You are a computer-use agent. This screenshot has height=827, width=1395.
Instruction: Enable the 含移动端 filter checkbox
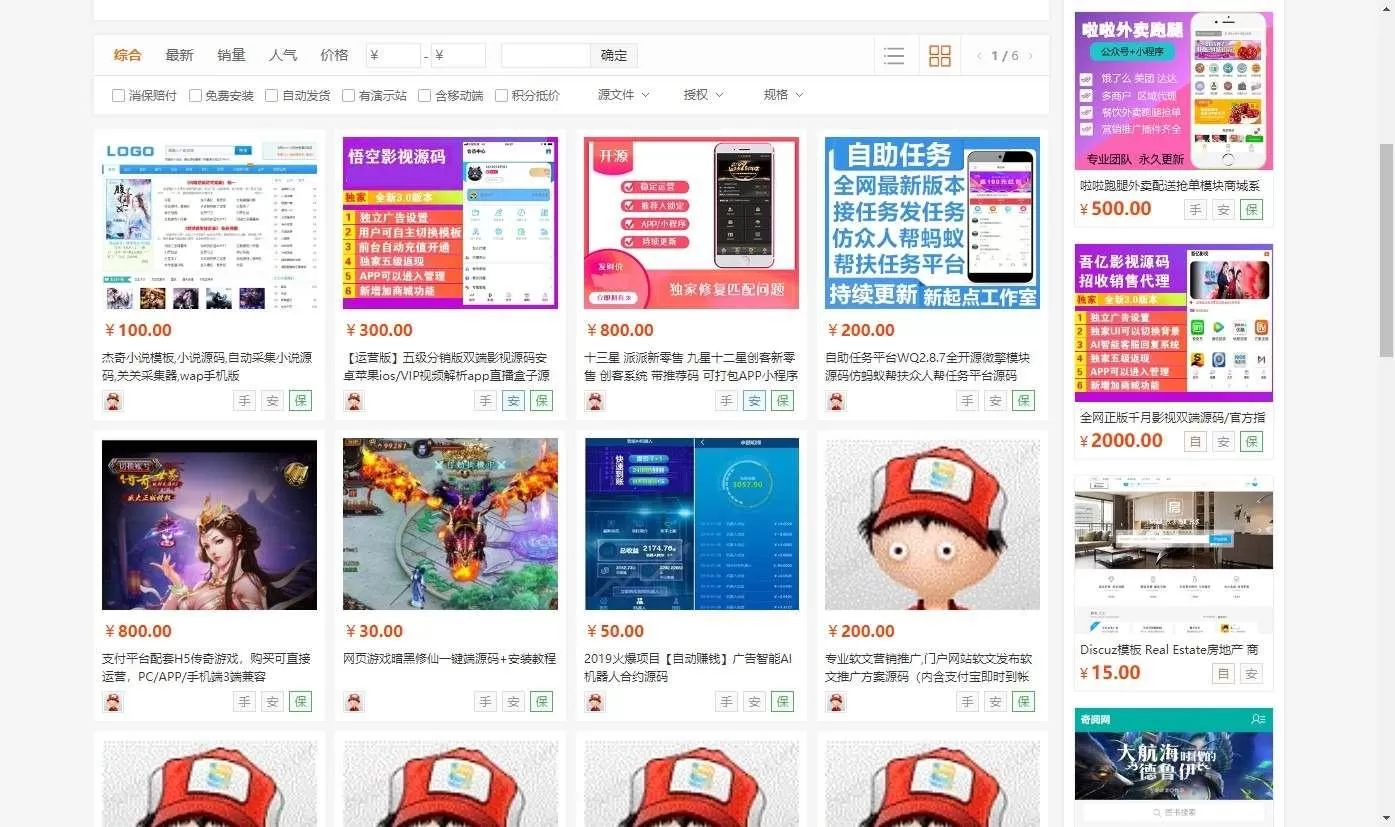coord(424,96)
